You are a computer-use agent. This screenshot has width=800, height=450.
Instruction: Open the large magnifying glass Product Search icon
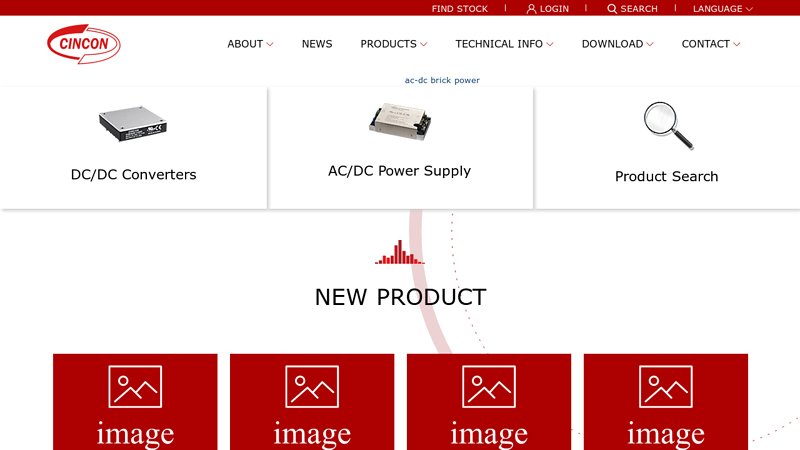668,126
